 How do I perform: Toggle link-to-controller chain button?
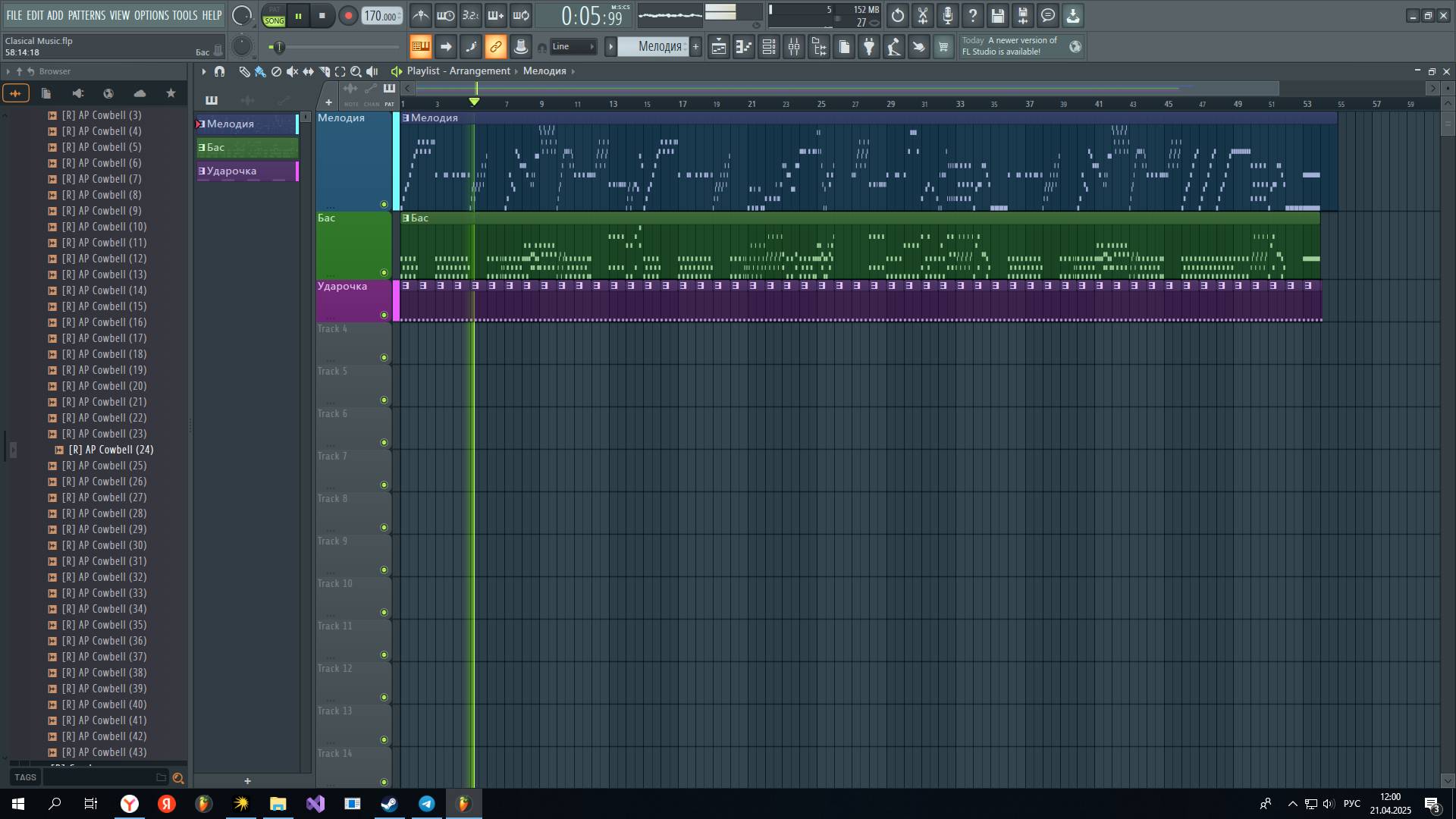tap(495, 47)
